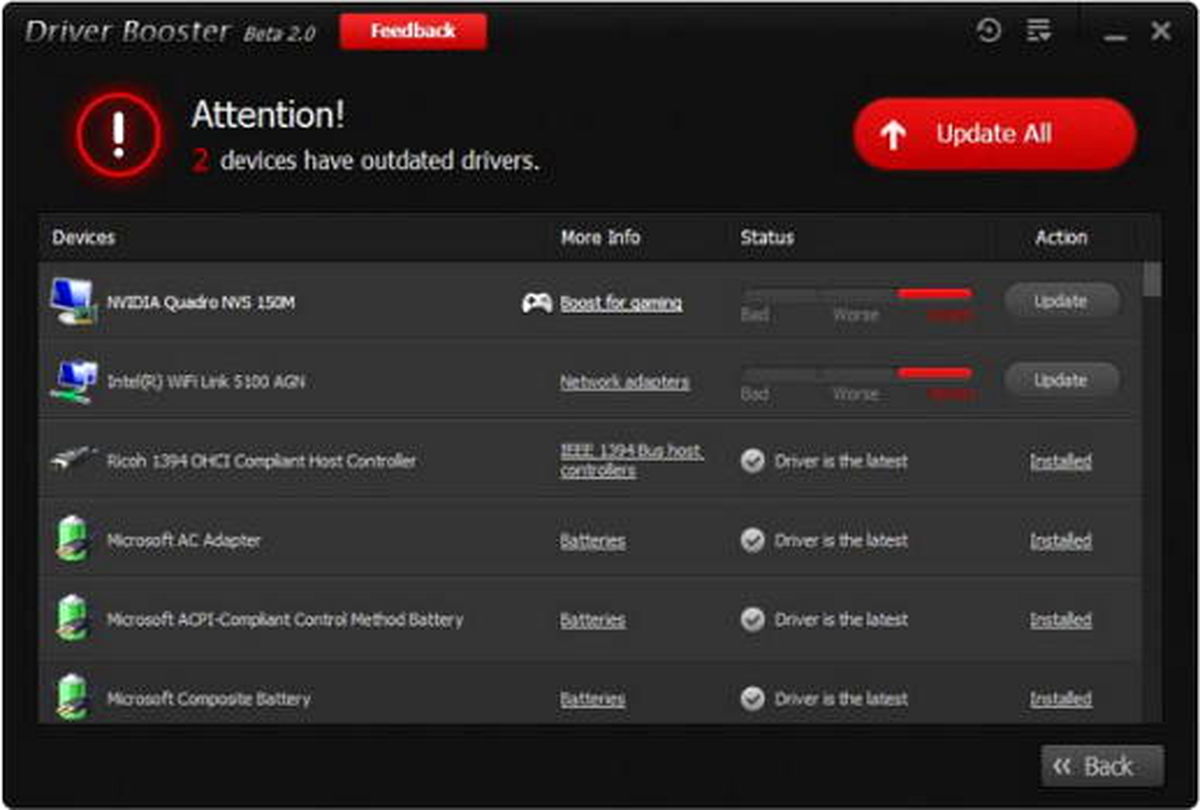
Task: Click 'Driver is the latest' in Ricoh row
Action: 841,461
